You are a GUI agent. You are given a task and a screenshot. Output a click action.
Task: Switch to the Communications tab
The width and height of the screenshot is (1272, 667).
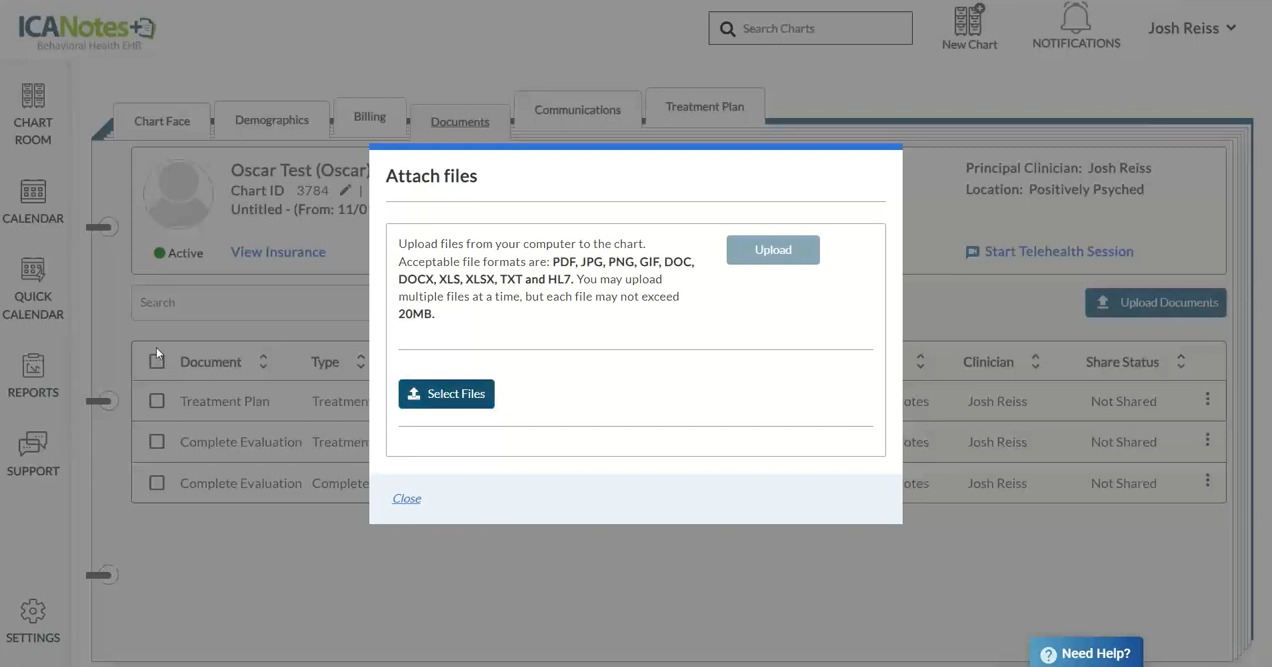tap(577, 110)
